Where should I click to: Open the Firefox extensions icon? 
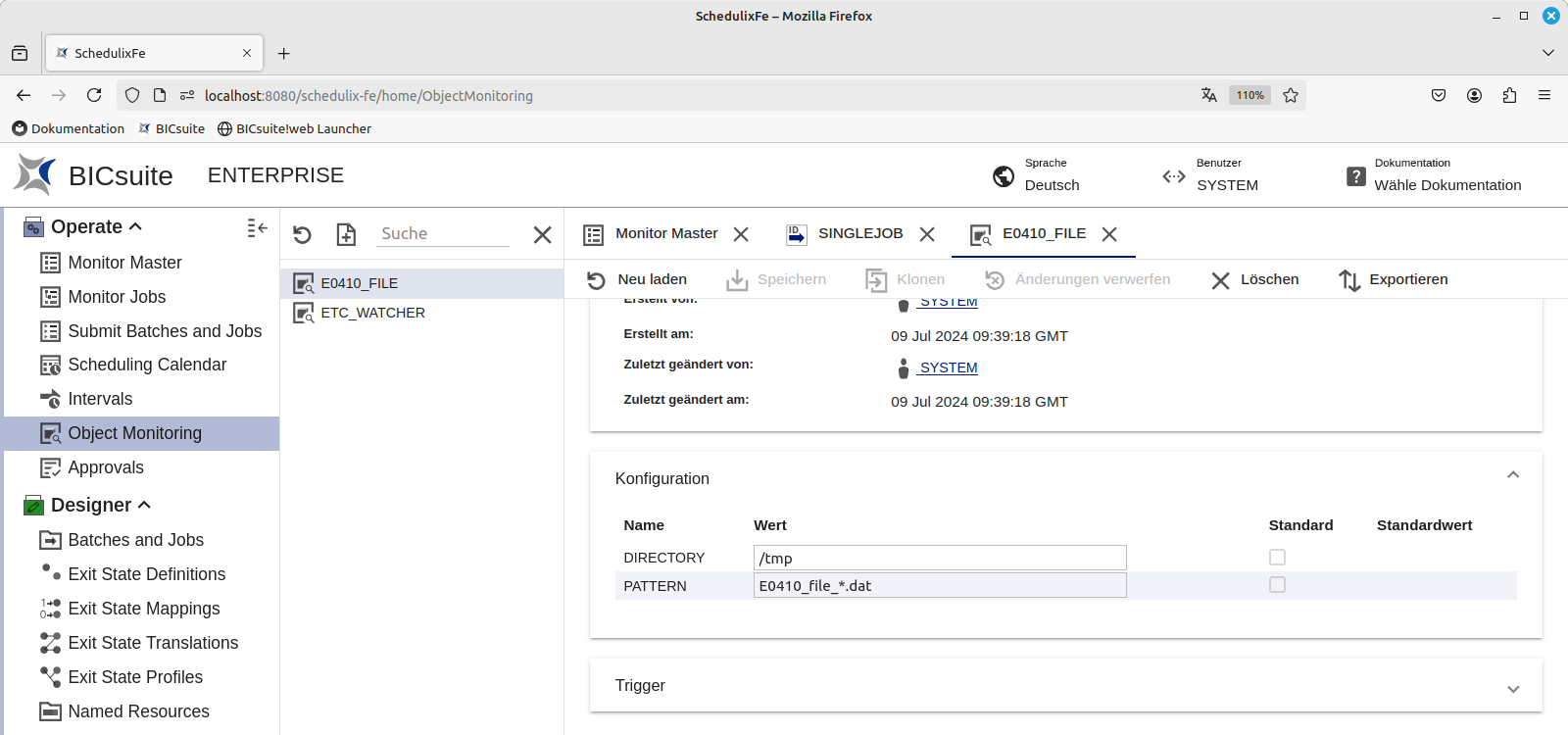pos(1509,95)
